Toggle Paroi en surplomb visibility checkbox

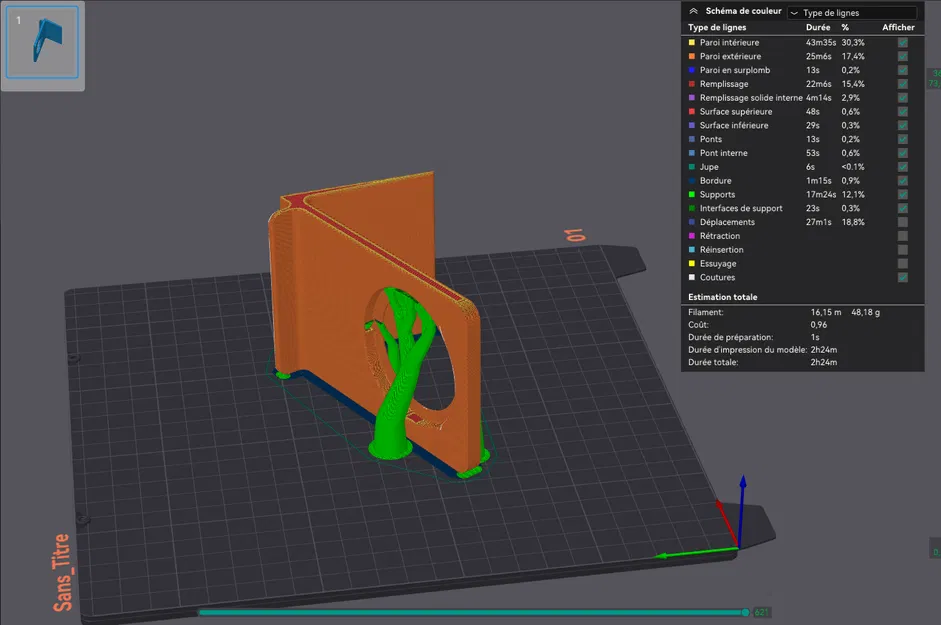tap(903, 70)
